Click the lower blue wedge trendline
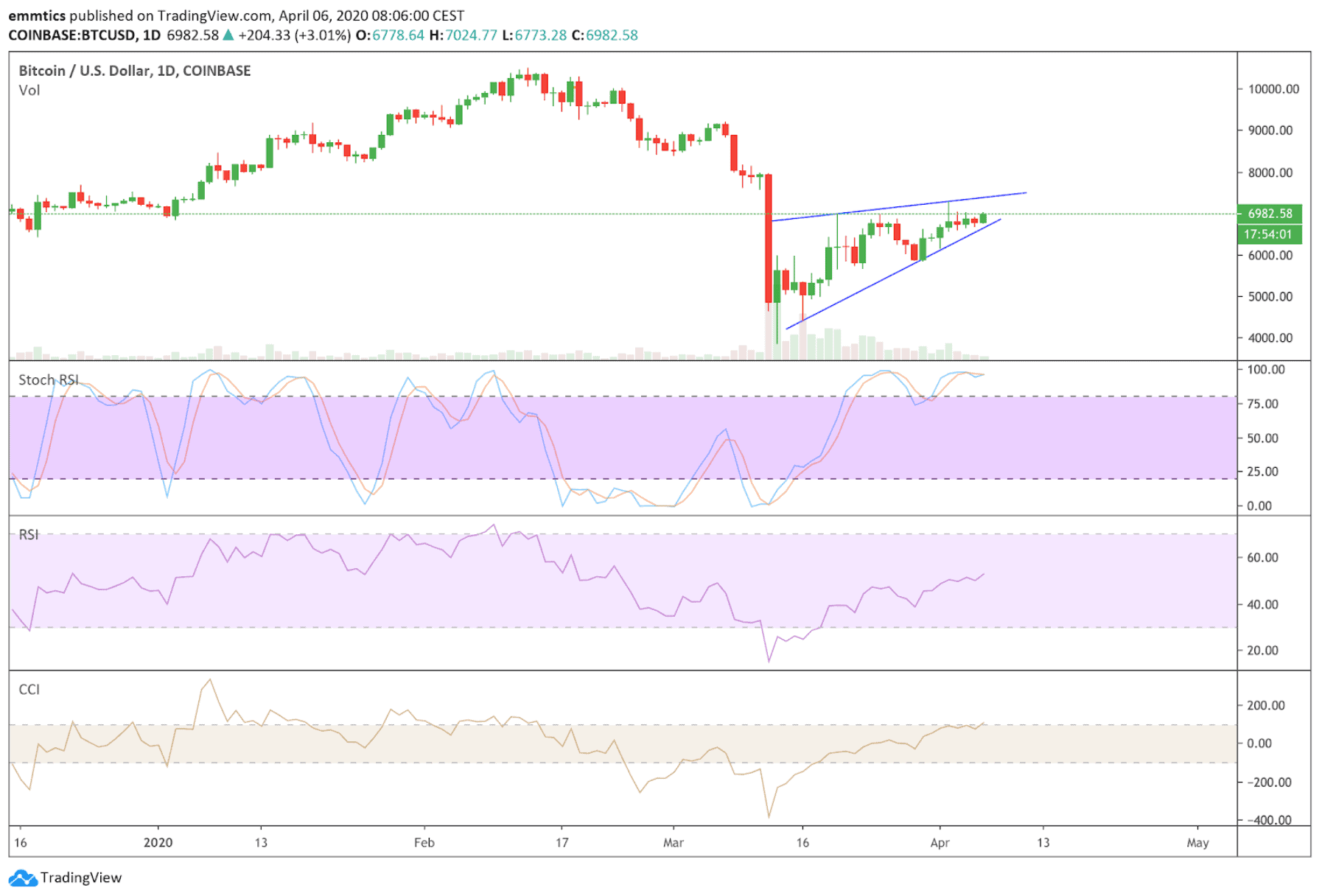Screen dimensions: 1322x896 point(893,274)
